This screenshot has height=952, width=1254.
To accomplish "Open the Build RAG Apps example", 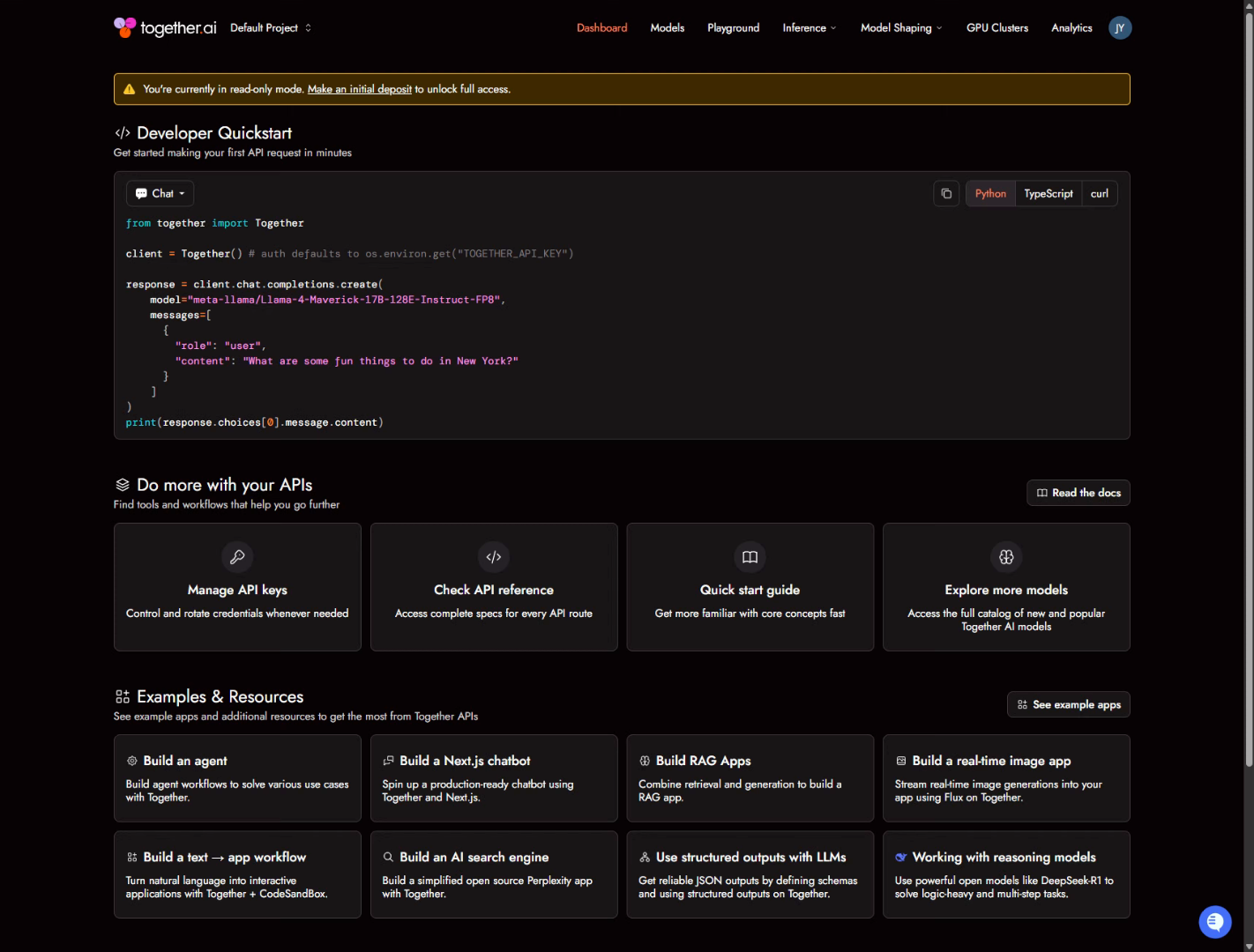I will pyautogui.click(x=750, y=778).
